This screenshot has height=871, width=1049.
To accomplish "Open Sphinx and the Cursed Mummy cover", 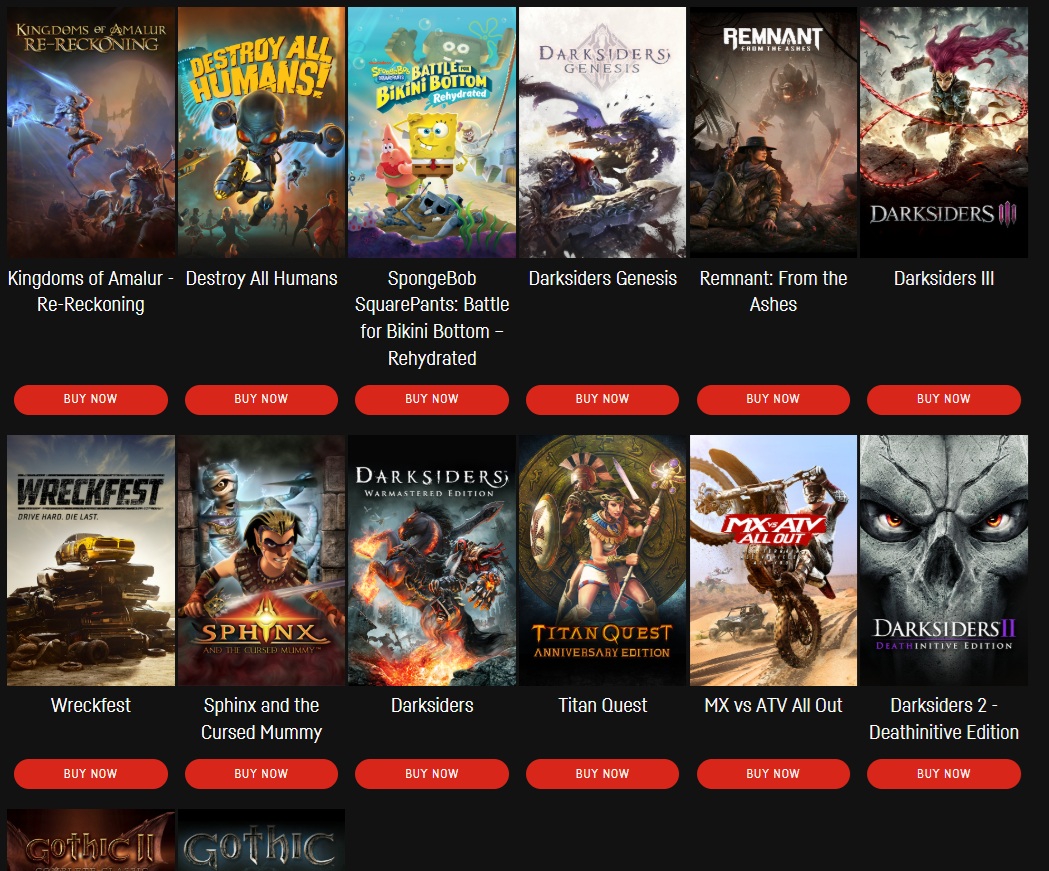I will [x=262, y=561].
